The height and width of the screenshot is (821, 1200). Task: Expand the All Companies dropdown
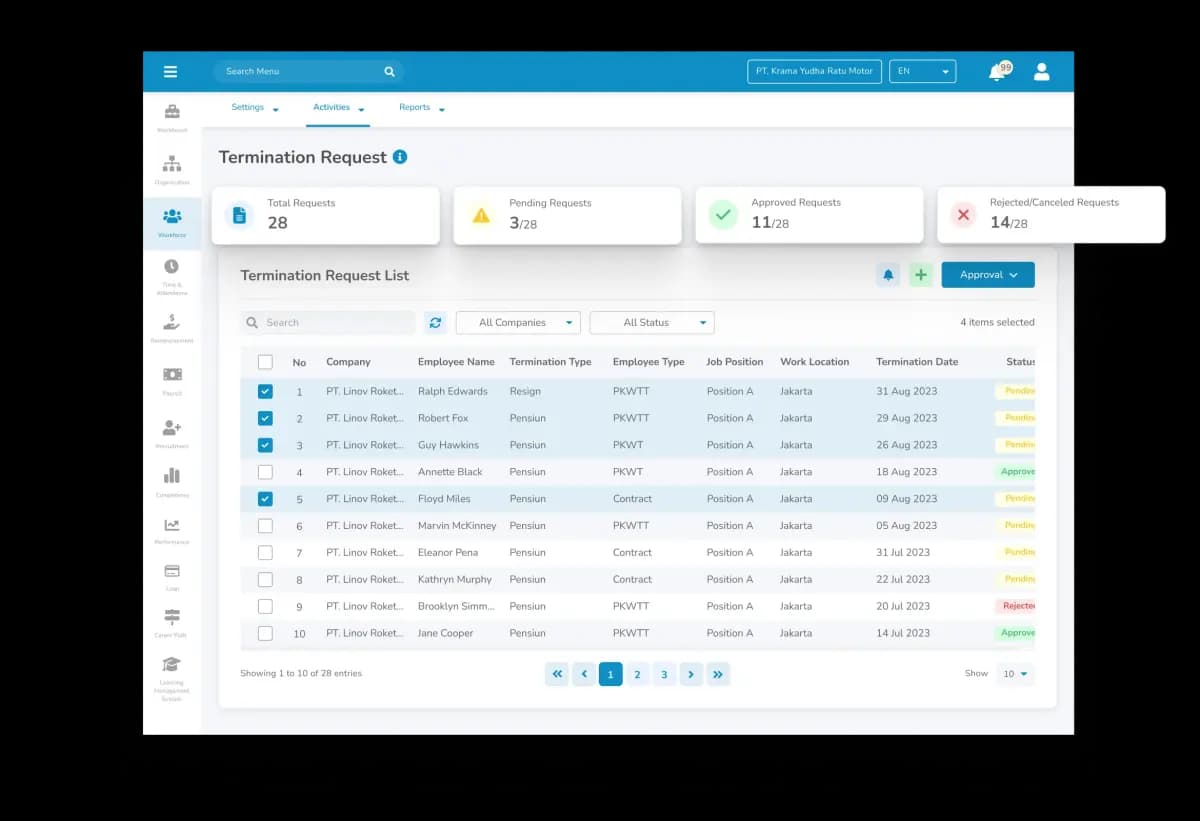(518, 322)
